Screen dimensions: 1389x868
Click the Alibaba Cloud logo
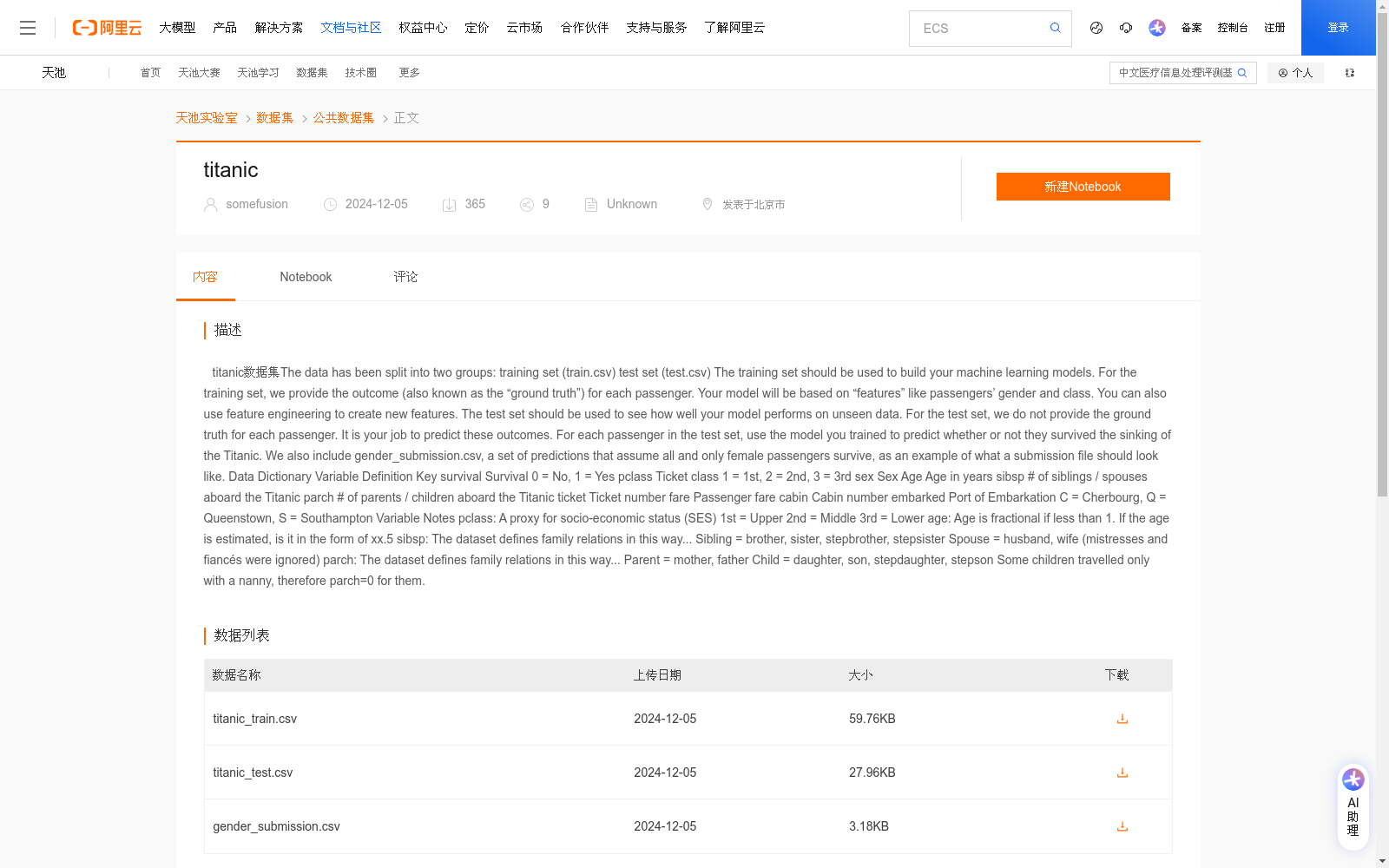point(107,28)
